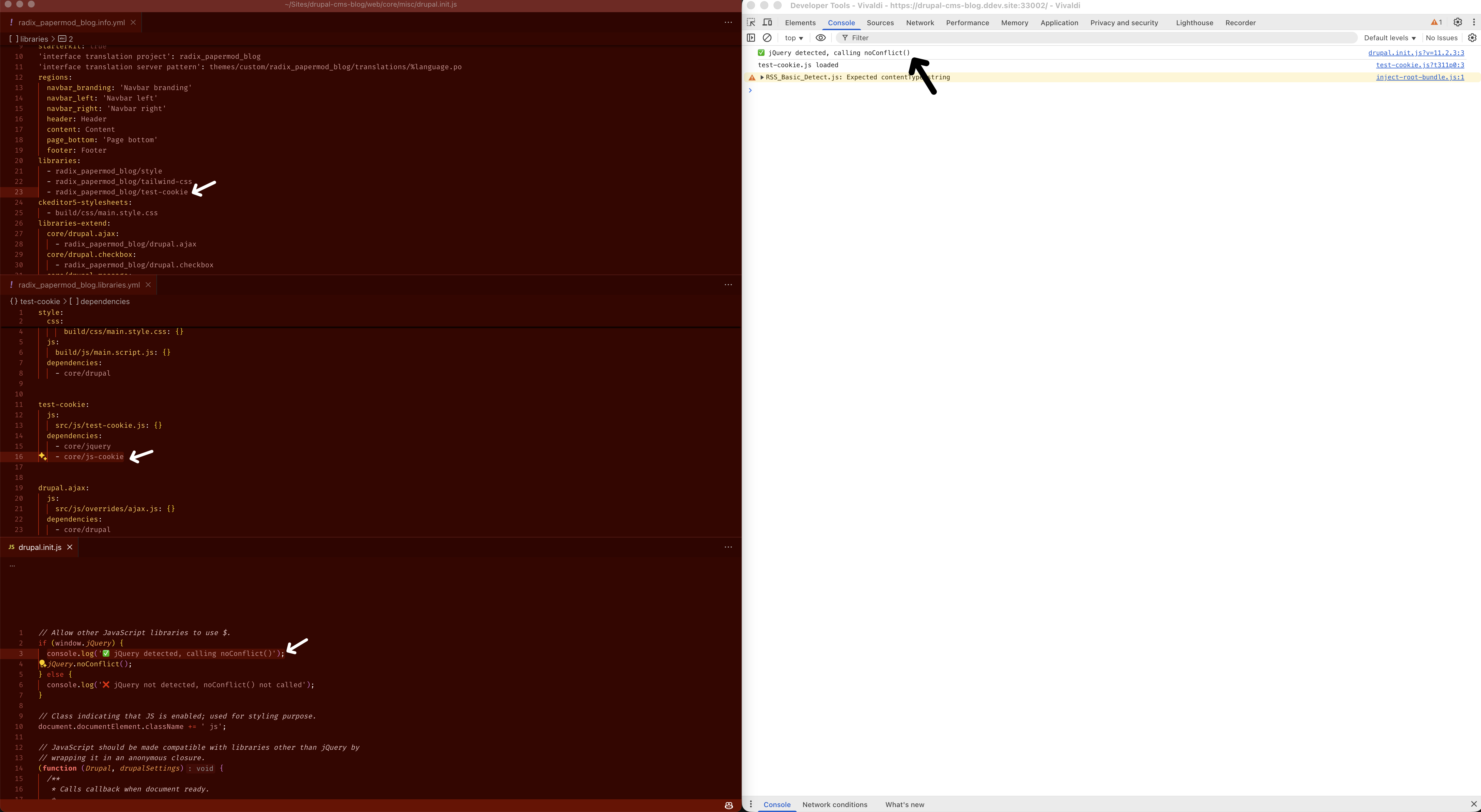Select the inspect element cursor tool
1481x812 pixels.
point(751,22)
